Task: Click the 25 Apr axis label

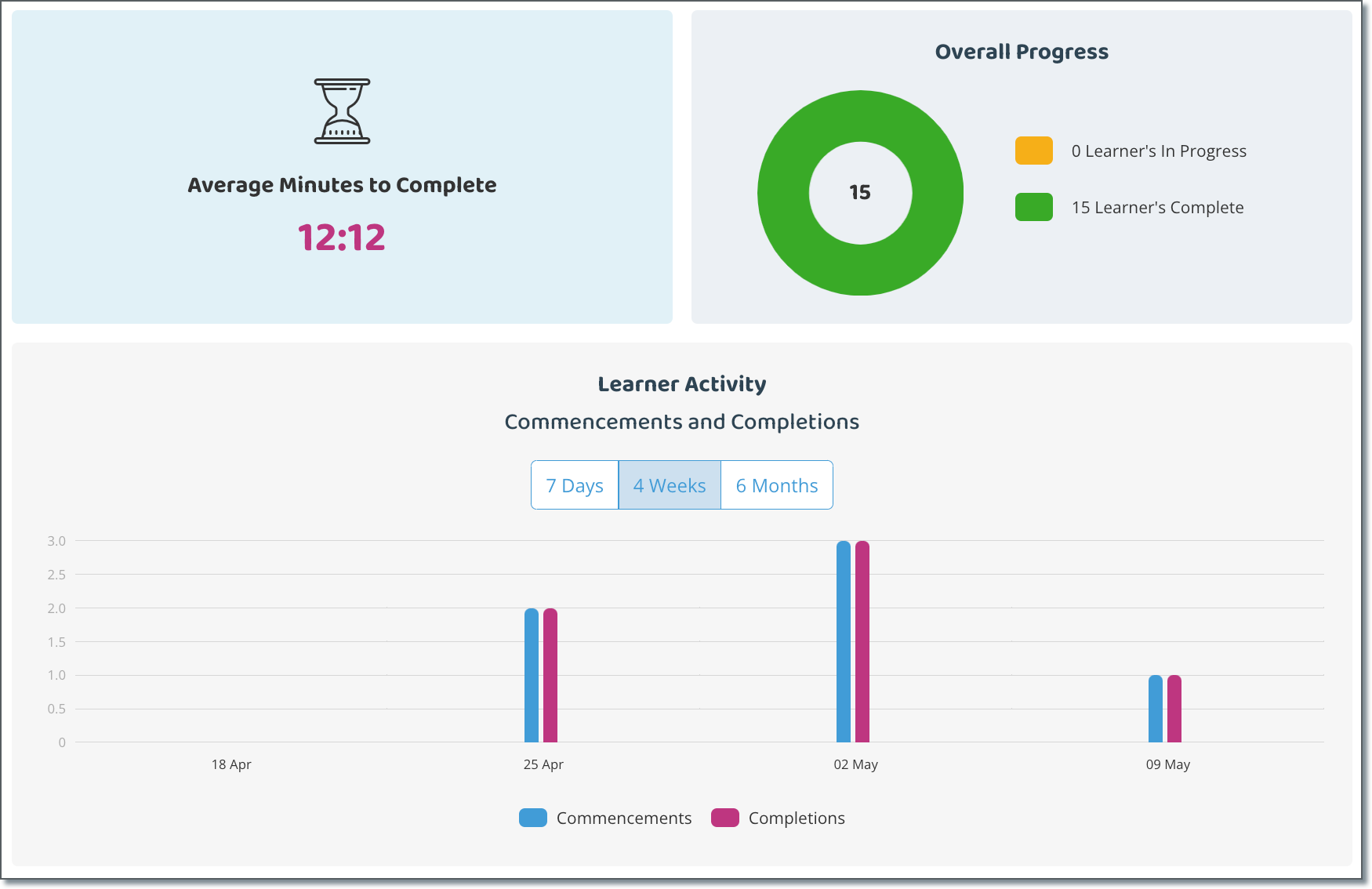Action: click(x=543, y=764)
